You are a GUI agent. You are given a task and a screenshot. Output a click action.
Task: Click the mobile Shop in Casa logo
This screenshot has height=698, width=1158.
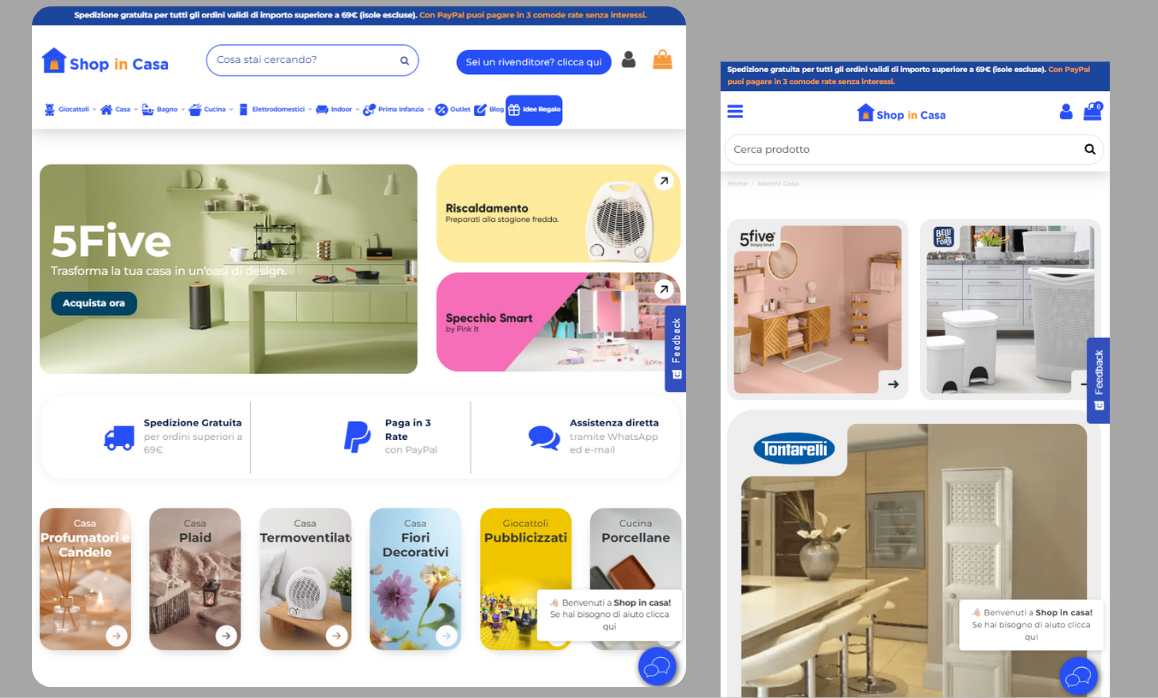(901, 114)
